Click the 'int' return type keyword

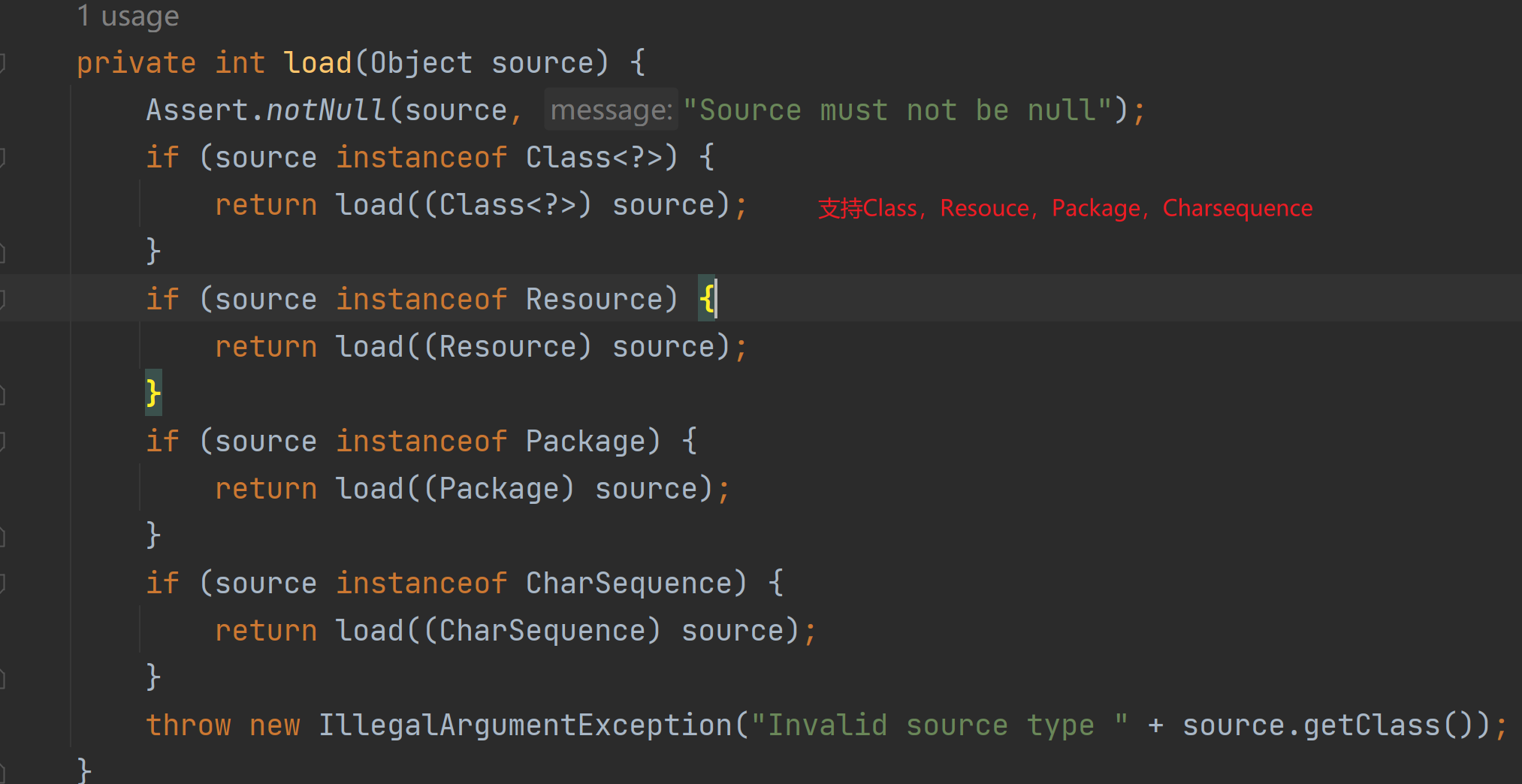(x=240, y=63)
